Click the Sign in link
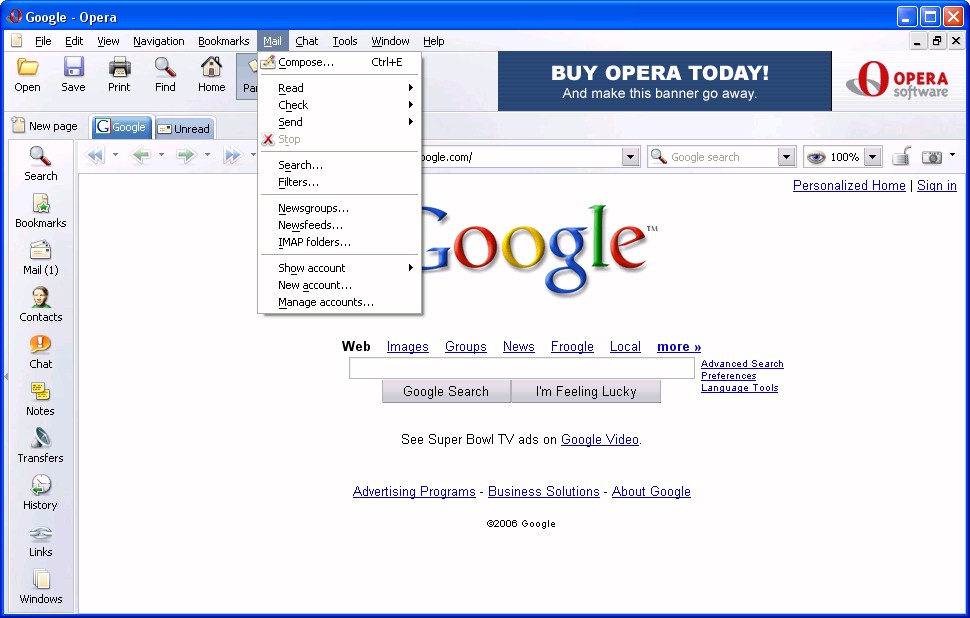This screenshot has width=970, height=618. point(937,186)
